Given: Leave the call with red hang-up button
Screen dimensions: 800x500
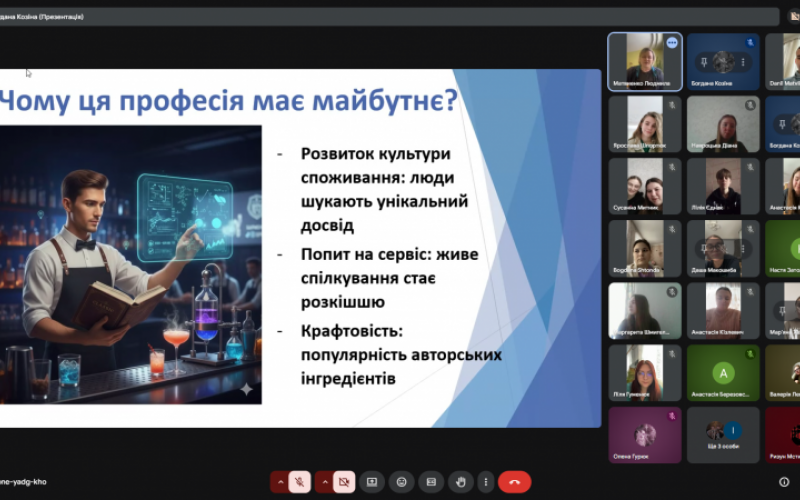Looking at the screenshot, I should 514,482.
